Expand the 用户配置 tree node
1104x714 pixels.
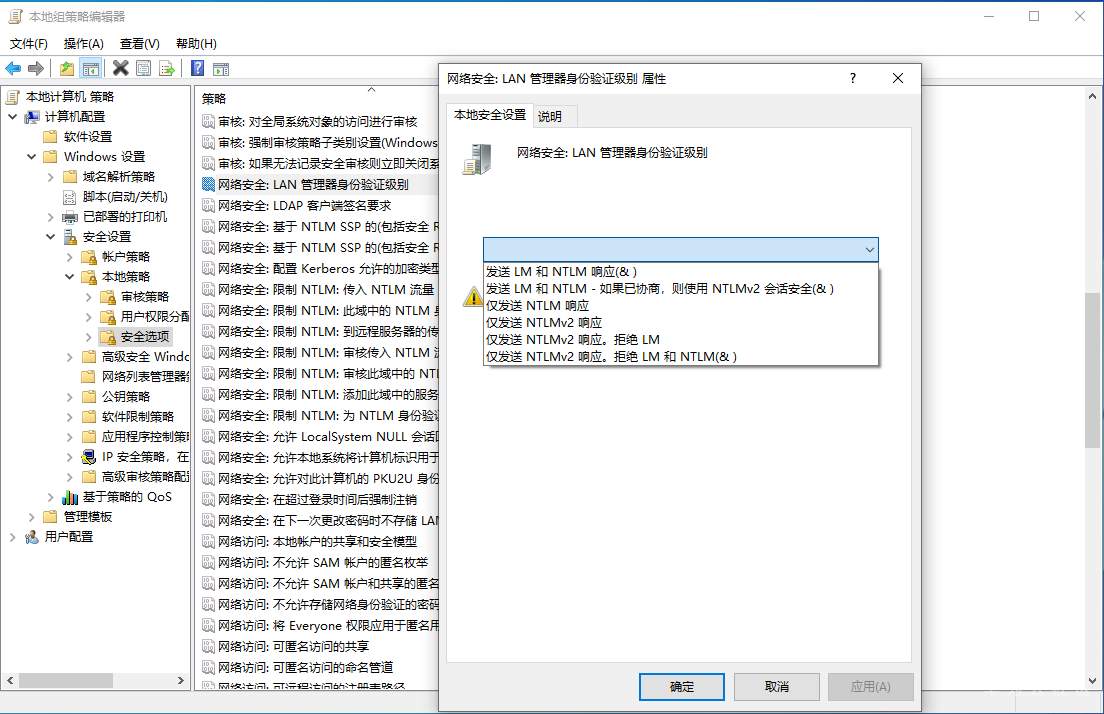pos(12,537)
